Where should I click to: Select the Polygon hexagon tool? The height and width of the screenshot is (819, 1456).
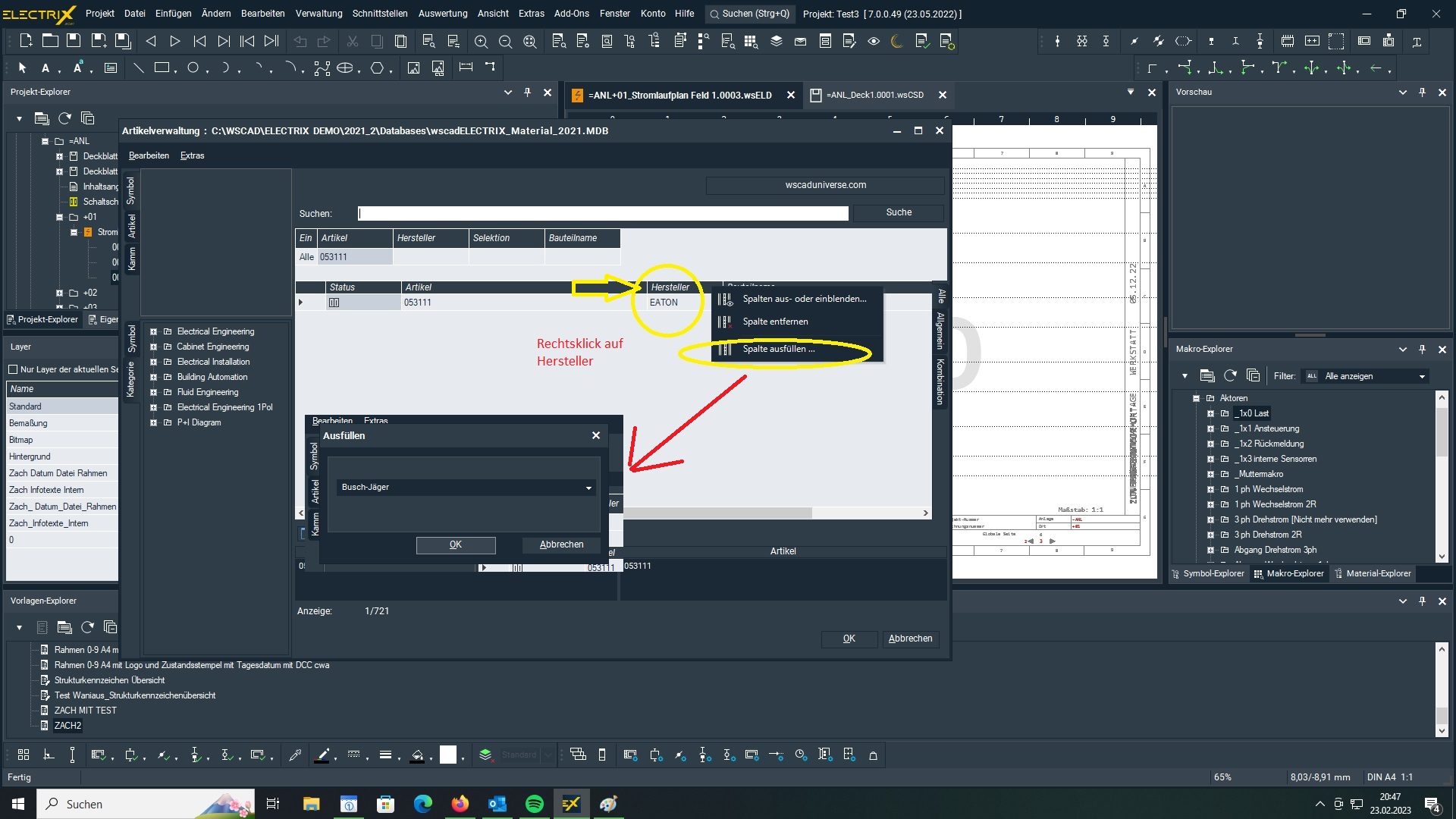[377, 67]
